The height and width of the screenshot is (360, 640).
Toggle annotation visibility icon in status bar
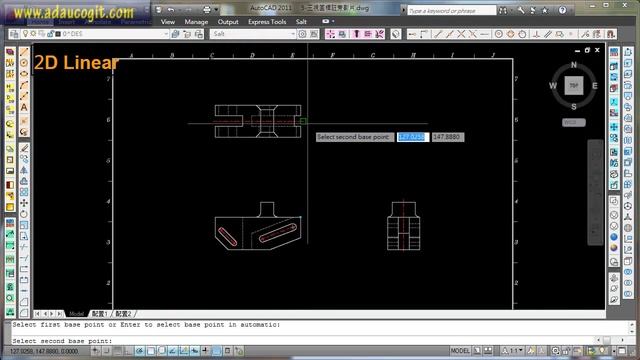531,351
